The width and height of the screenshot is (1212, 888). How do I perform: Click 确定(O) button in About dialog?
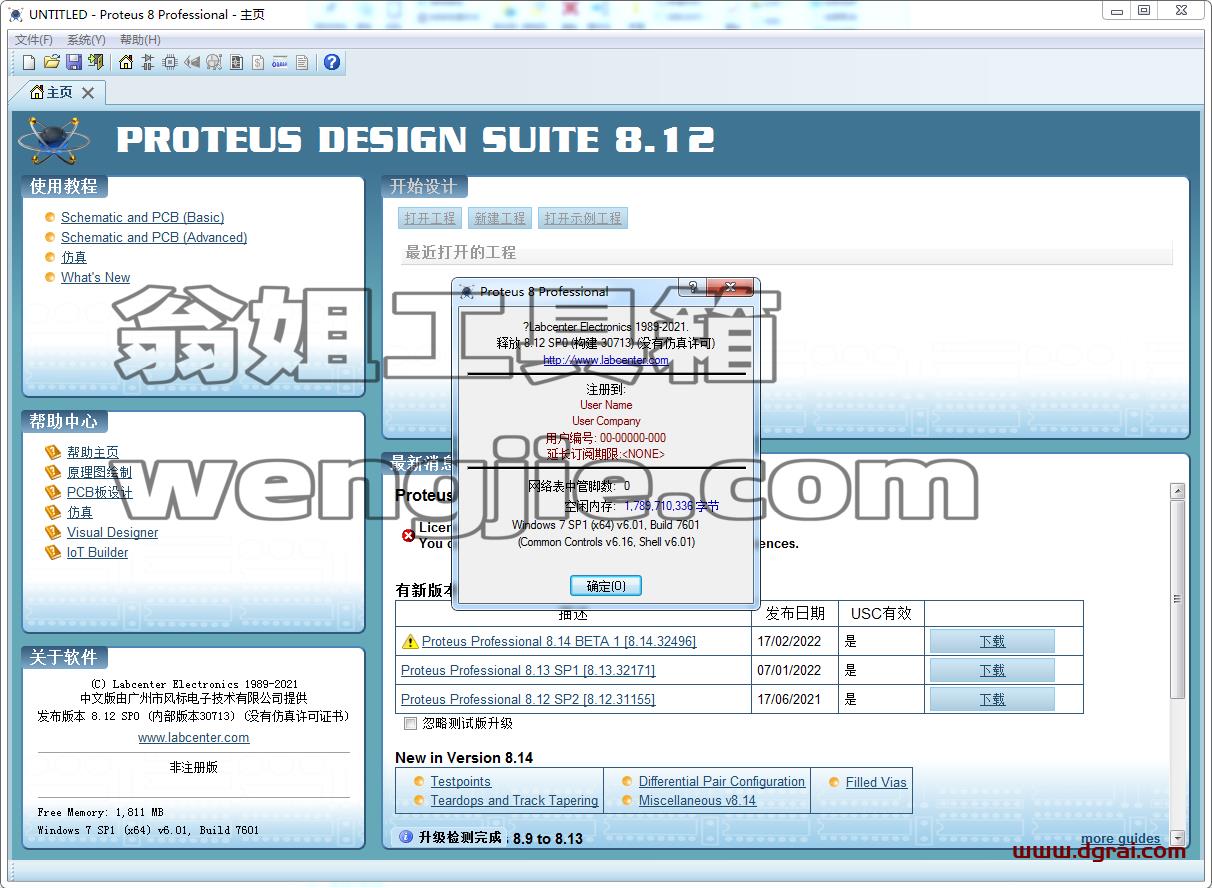pyautogui.click(x=606, y=585)
